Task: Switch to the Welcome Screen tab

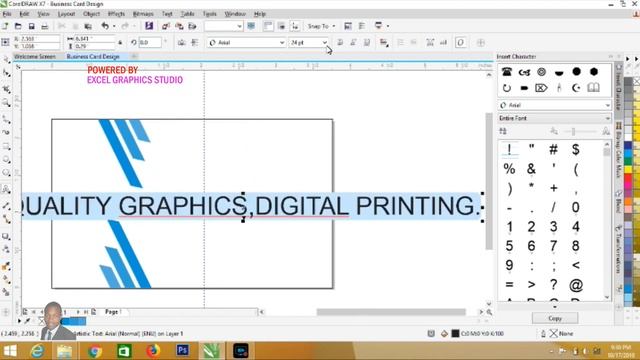Action: click(x=35, y=57)
